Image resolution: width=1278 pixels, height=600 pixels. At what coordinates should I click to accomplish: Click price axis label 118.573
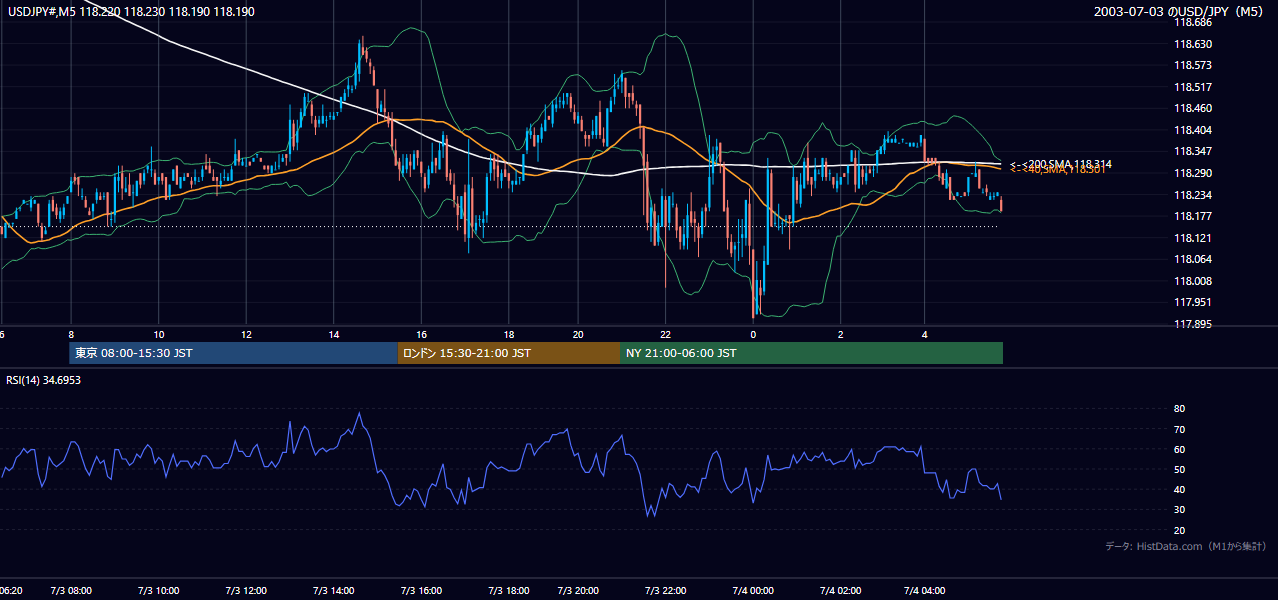point(1193,65)
